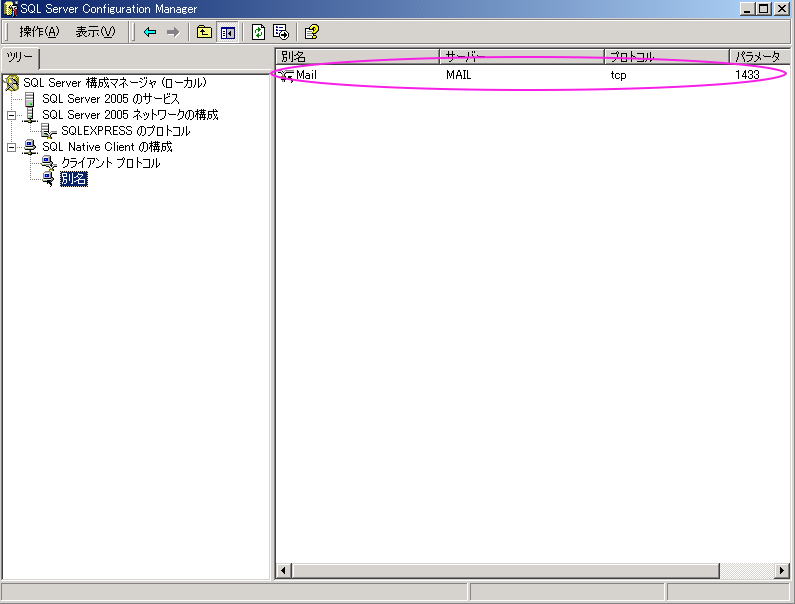The image size is (795, 604).
Task: Click the Refresh toolbar icon
Action: (258, 32)
